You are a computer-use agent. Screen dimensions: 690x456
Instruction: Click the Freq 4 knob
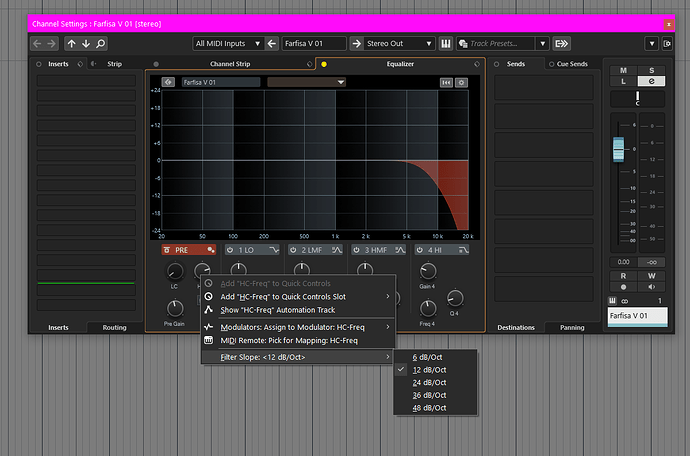pyautogui.click(x=428, y=309)
